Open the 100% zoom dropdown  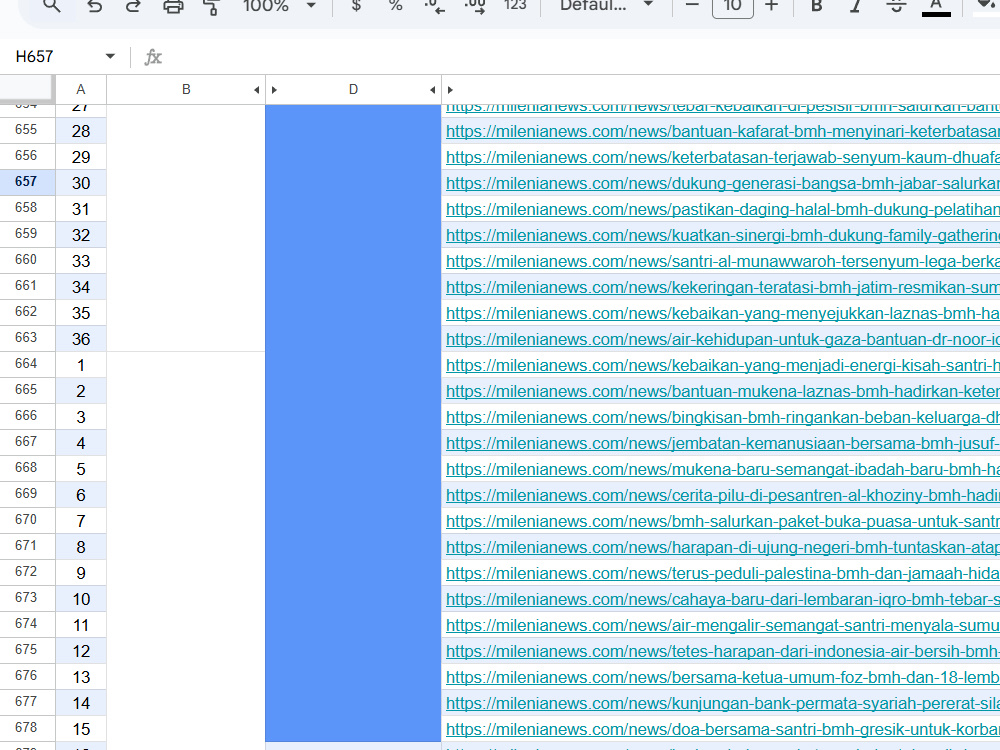pyautogui.click(x=279, y=6)
